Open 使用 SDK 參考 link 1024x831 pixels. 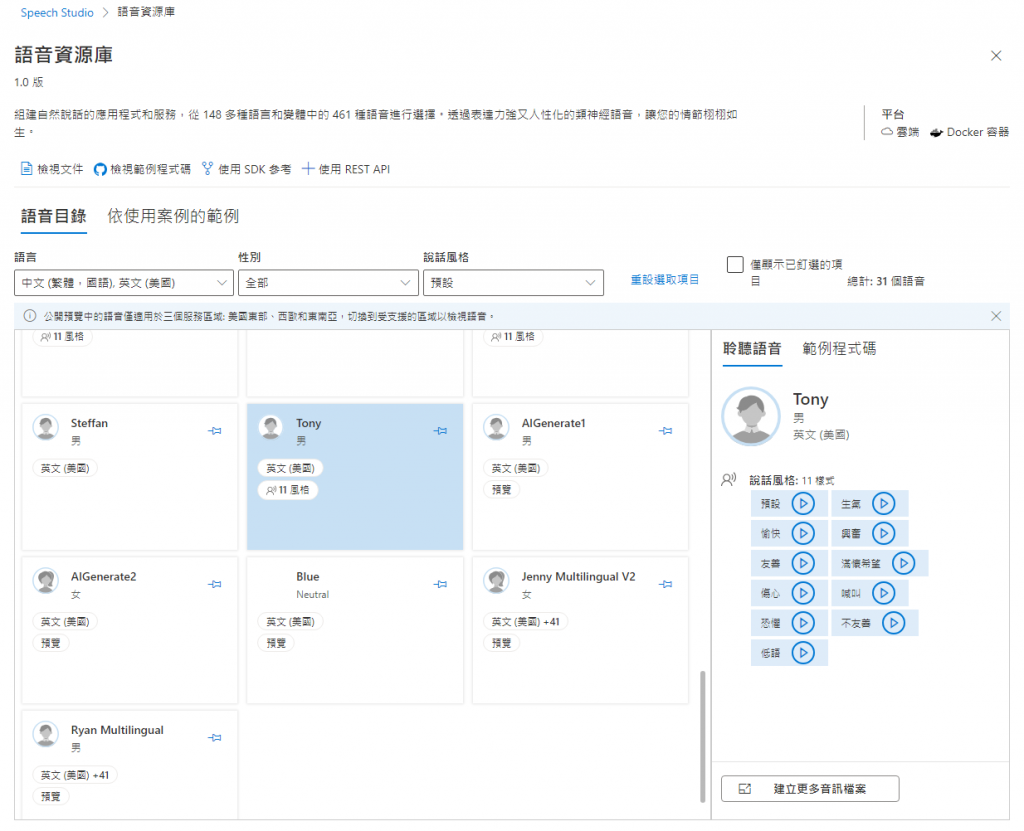(246, 169)
